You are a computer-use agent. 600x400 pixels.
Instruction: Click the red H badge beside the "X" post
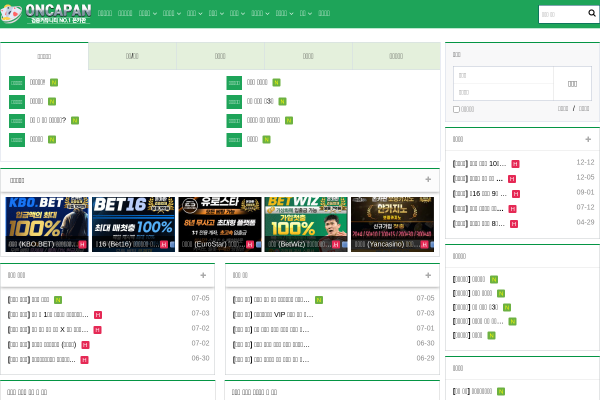(x=98, y=330)
